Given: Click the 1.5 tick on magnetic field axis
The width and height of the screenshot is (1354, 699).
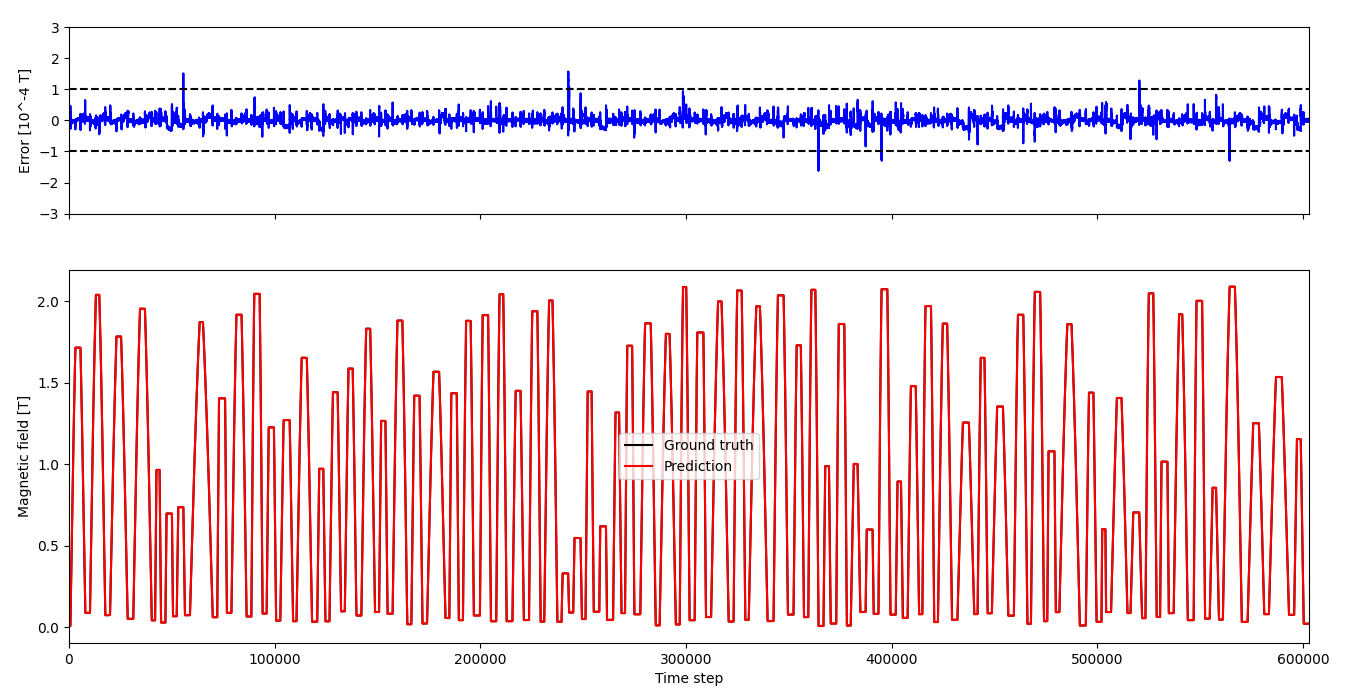Looking at the screenshot, I should coord(47,383).
